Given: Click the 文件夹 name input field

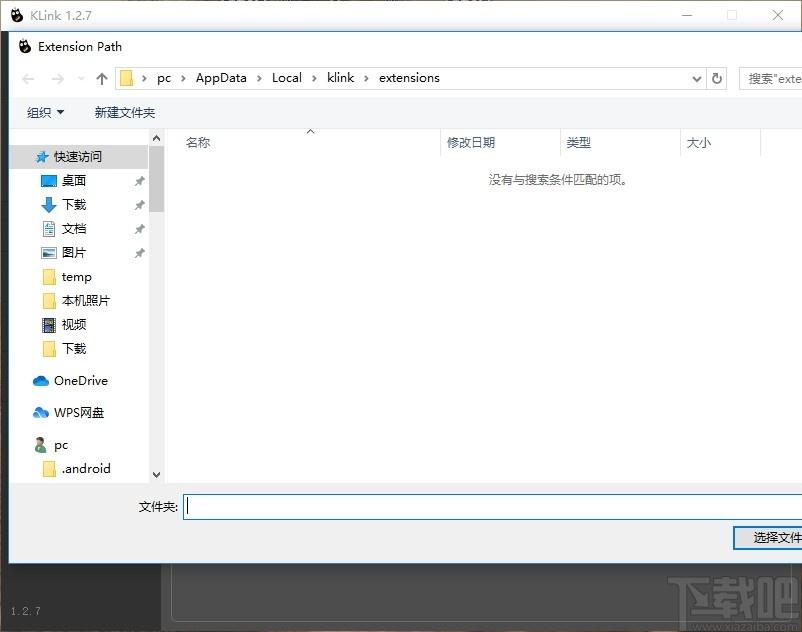Looking at the screenshot, I should (493, 507).
